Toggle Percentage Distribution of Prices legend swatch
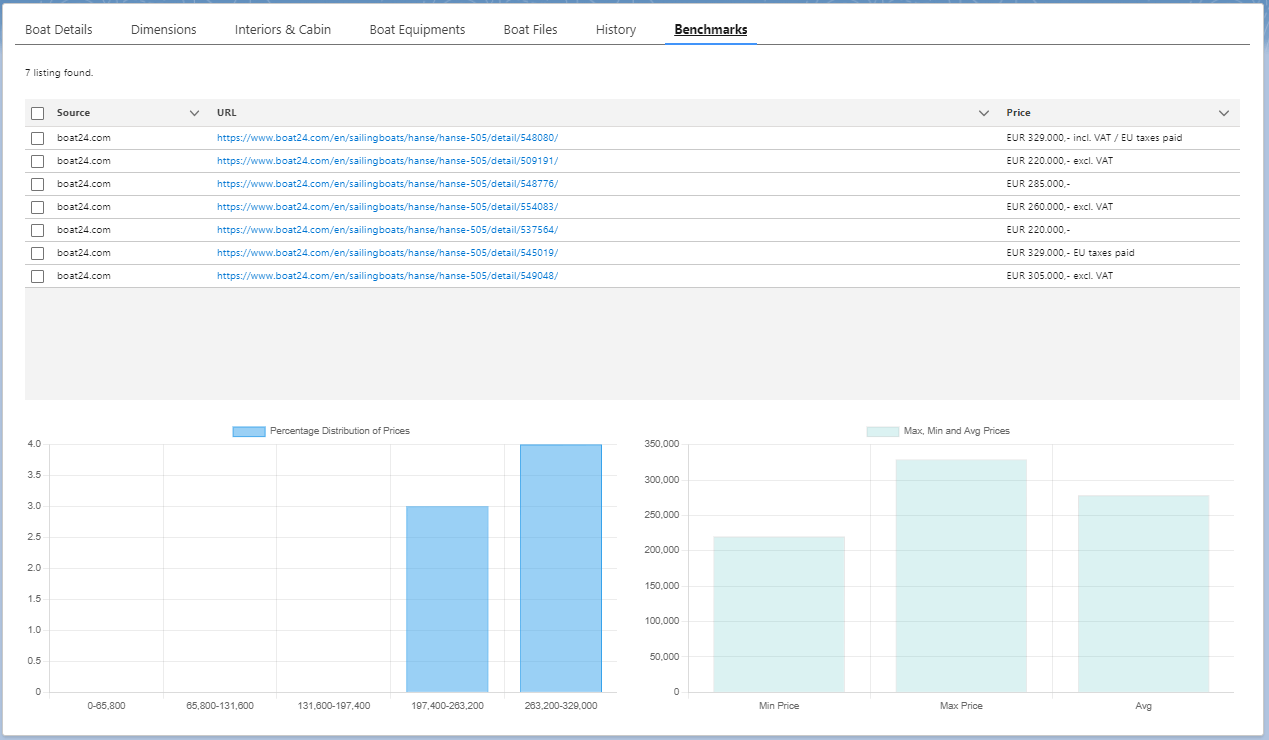This screenshot has height=740, width=1269. [x=249, y=431]
